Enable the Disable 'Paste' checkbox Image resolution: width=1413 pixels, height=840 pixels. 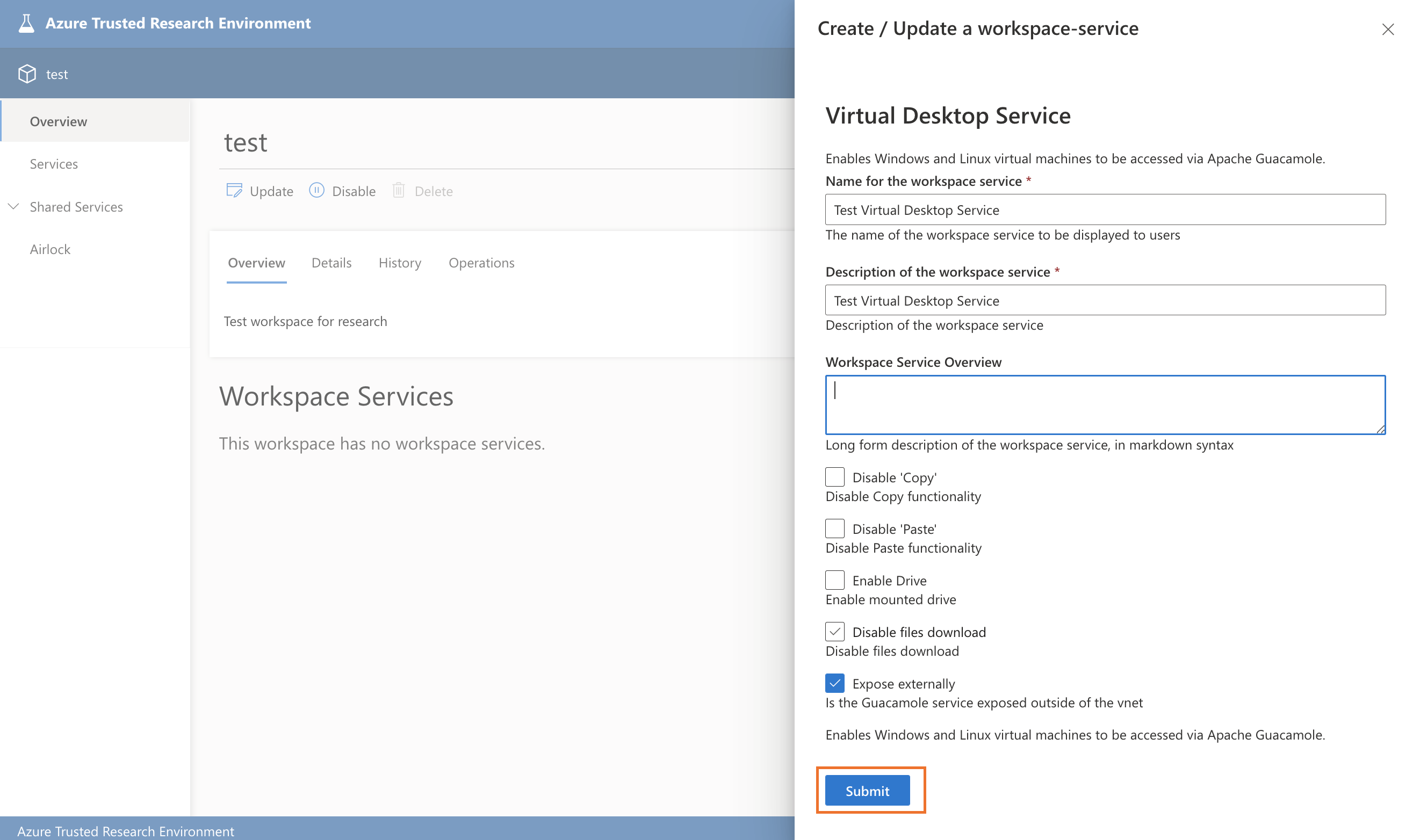(x=834, y=527)
